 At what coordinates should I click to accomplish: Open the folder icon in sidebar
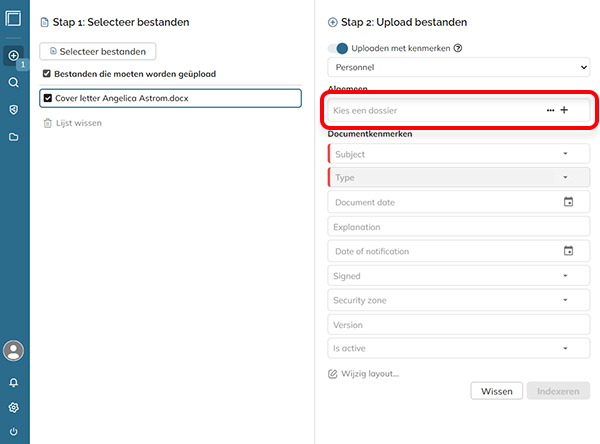pos(13,137)
